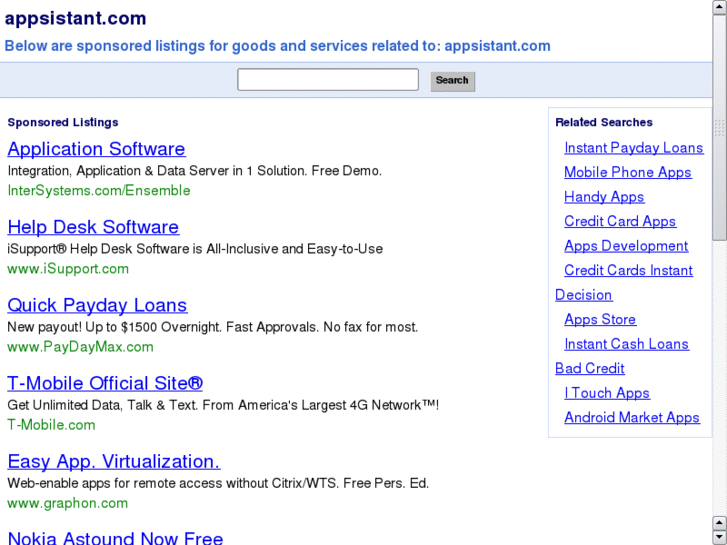This screenshot has width=727, height=545.
Task: Click the www.graphon.com URL text
Action: pos(68,503)
